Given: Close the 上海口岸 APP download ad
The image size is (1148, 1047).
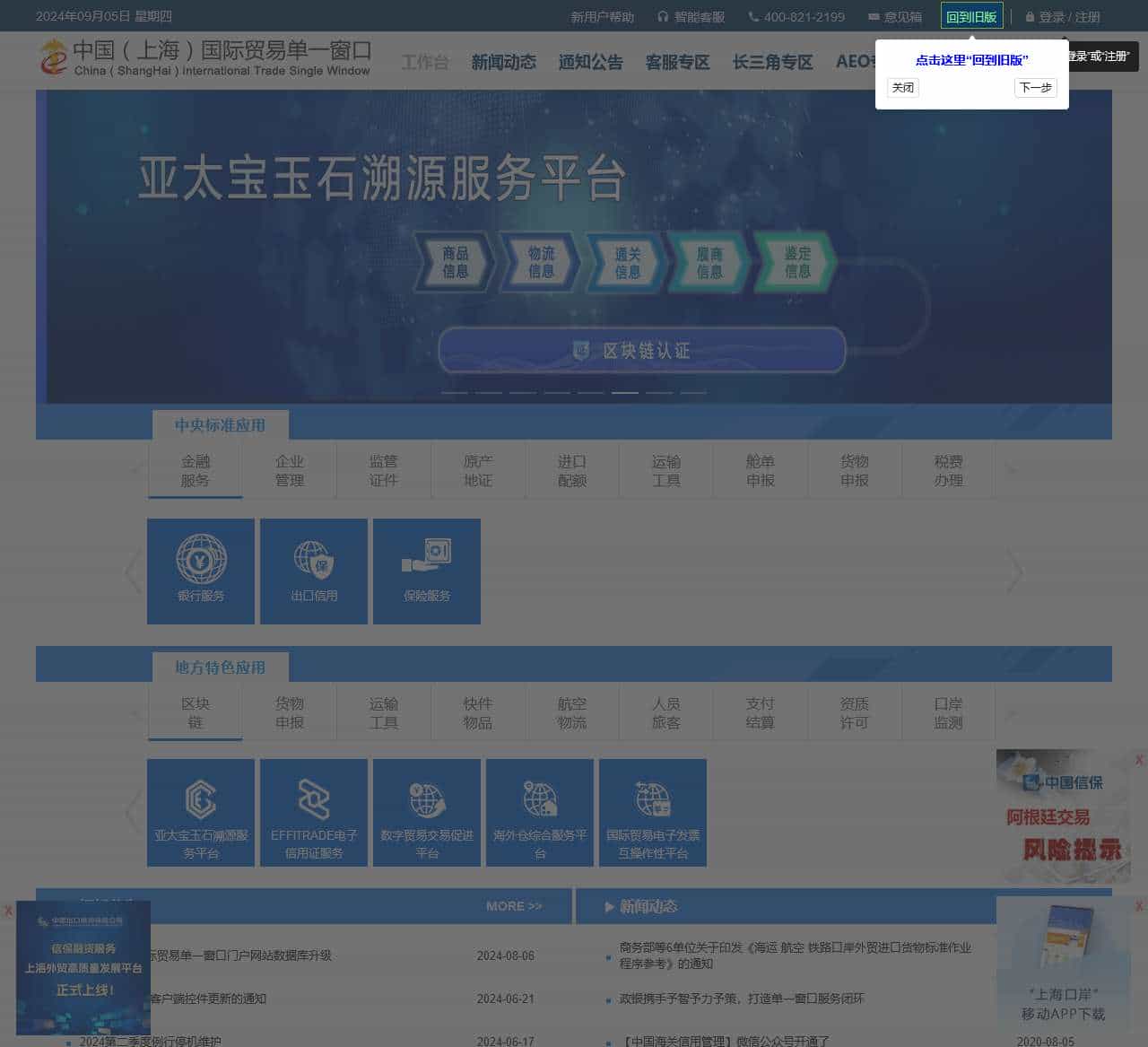Looking at the screenshot, I should point(1139,907).
